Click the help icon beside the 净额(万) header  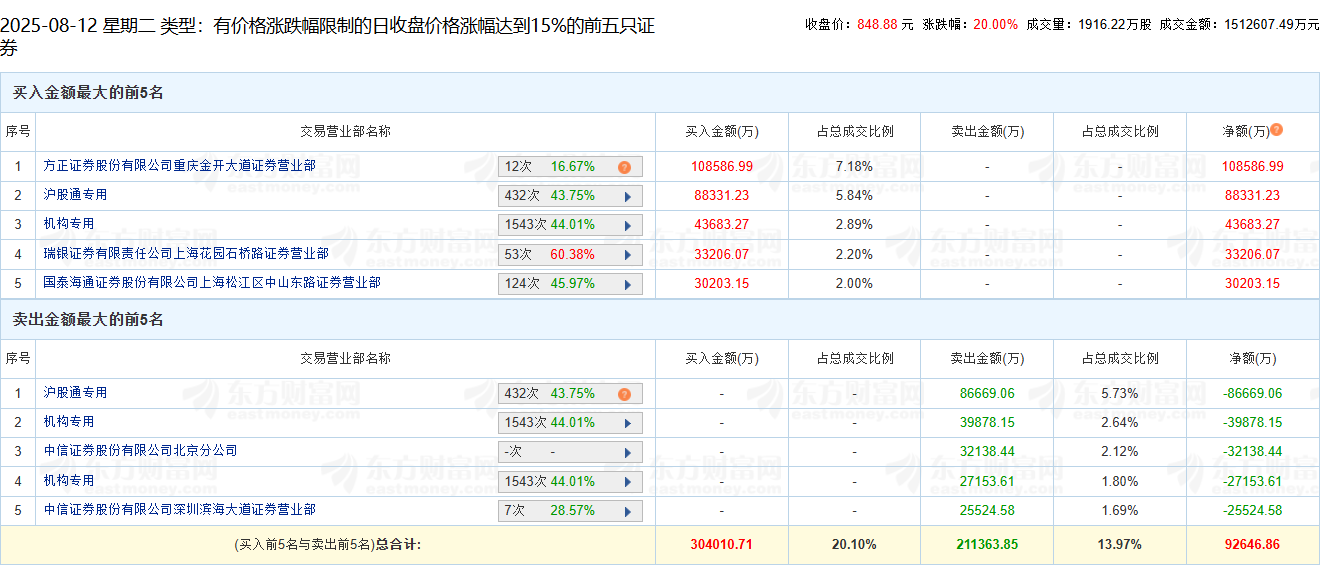(1276, 130)
